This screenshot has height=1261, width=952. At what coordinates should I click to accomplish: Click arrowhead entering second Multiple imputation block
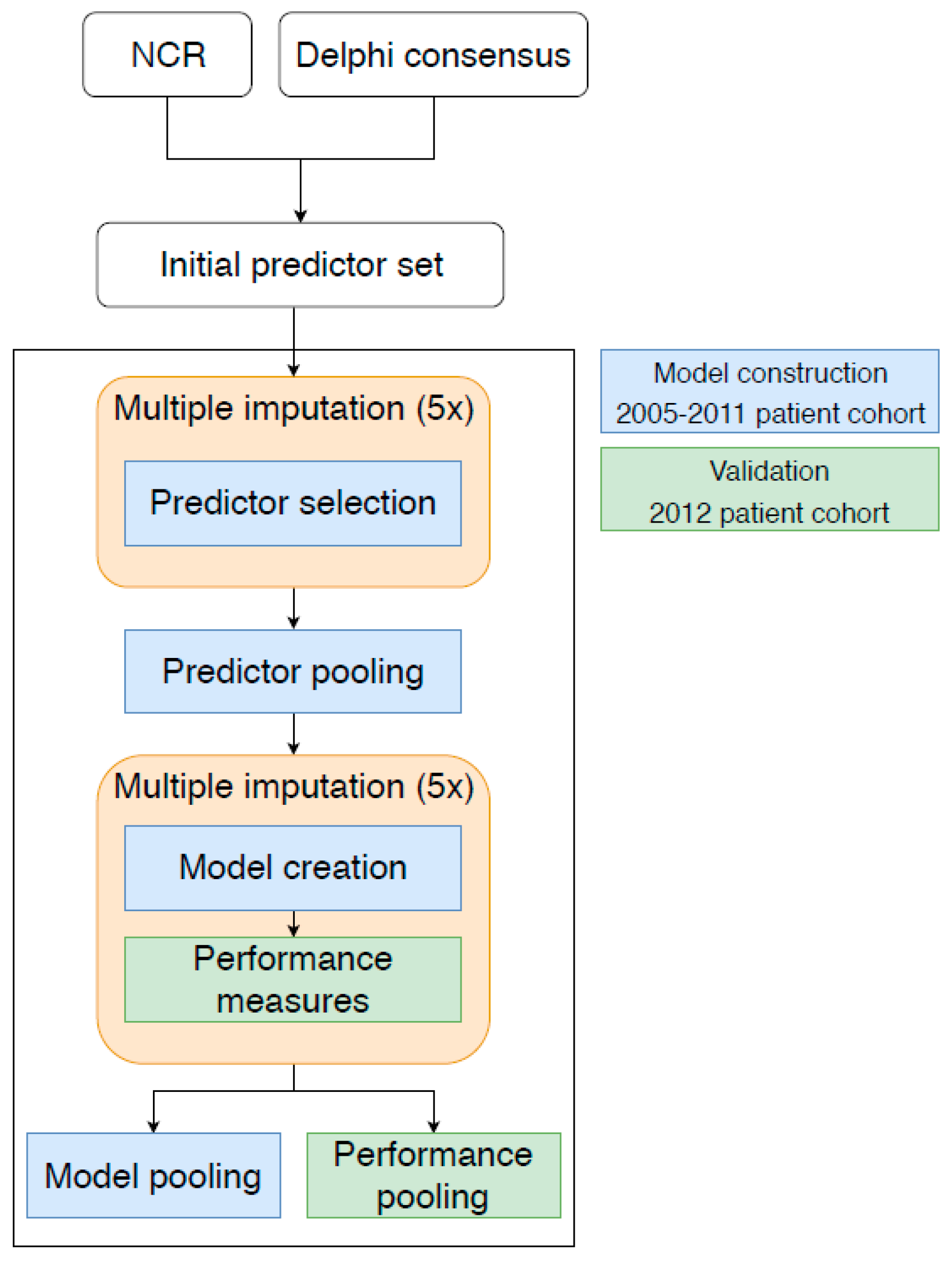(294, 748)
